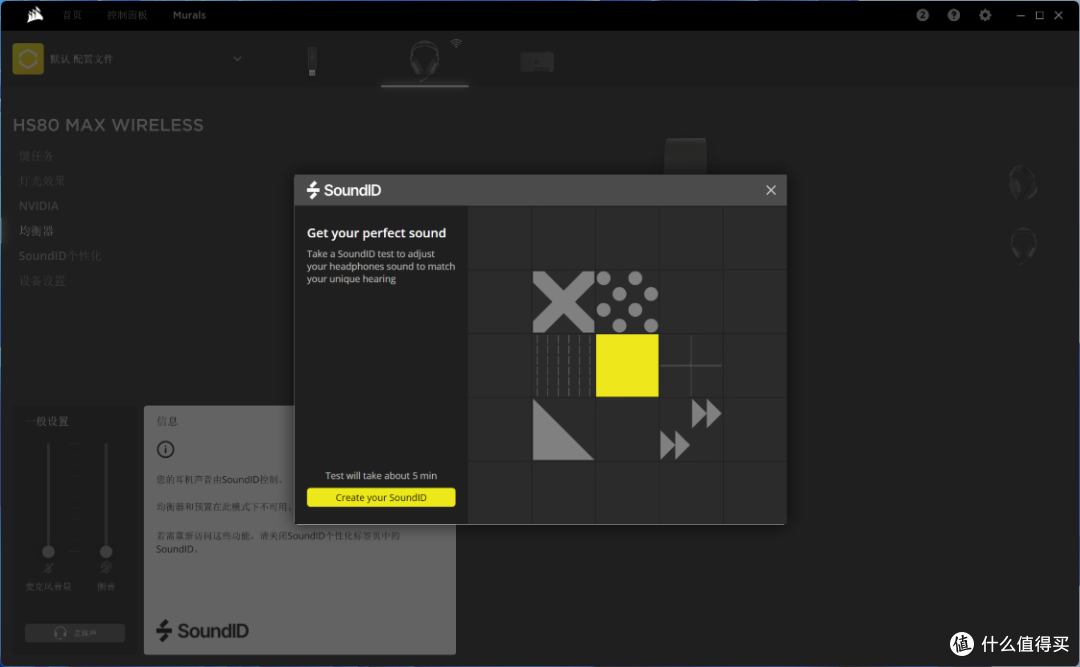Screen dimensions: 1080x667
Task: Open the 设备设置 device settings menu
Action: tap(42, 281)
